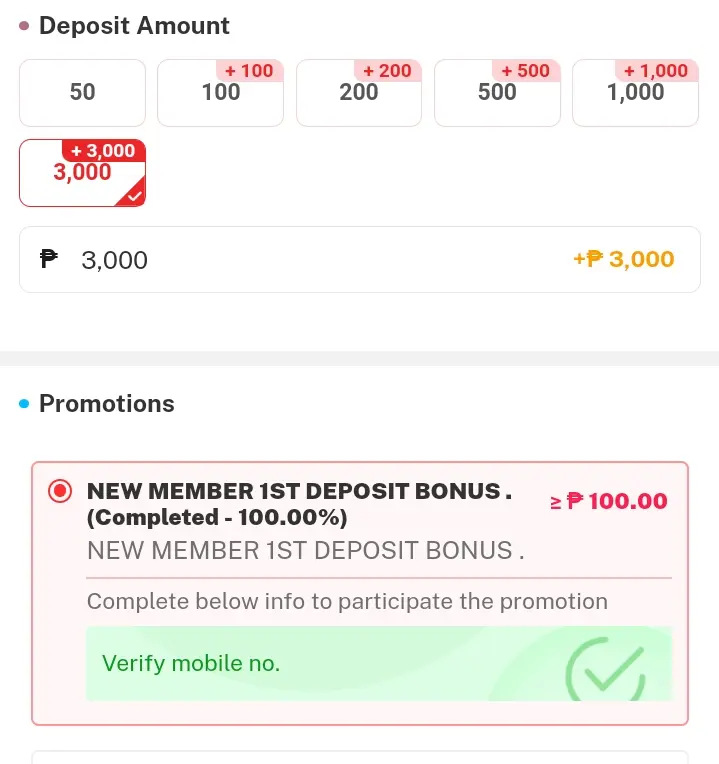Click the +1,000 bonus badge
The width and height of the screenshot is (719, 764).
coord(656,71)
